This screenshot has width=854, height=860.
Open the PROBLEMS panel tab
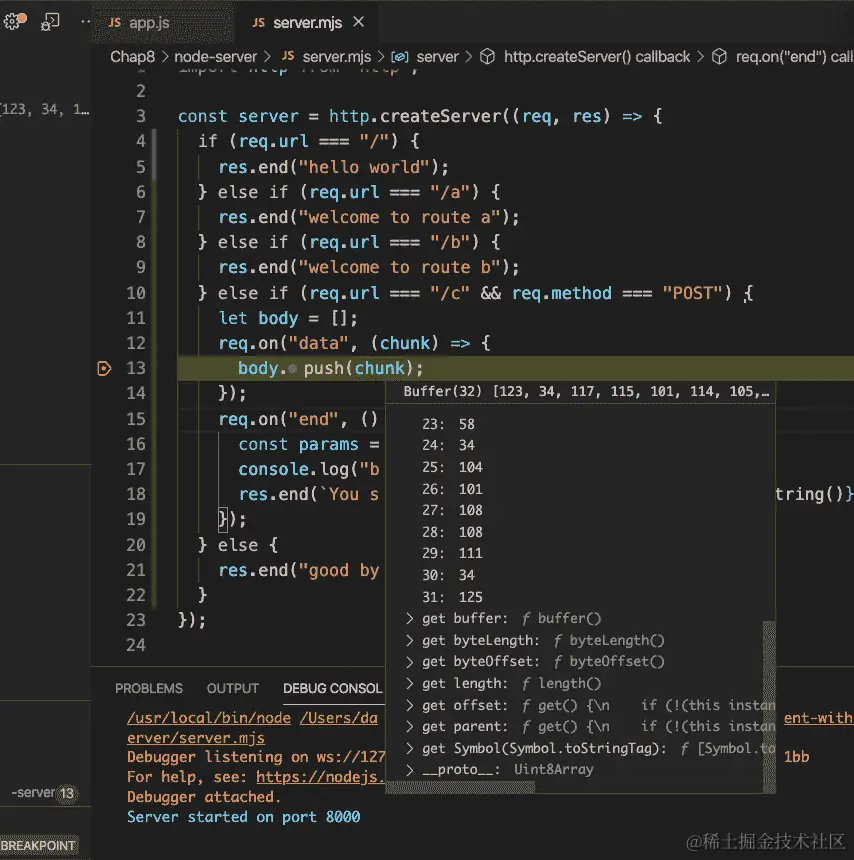[149, 688]
